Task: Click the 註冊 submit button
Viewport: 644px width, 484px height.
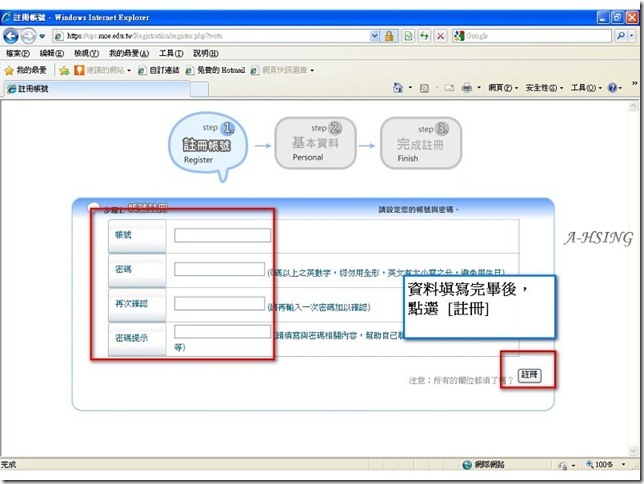Action: 529,375
